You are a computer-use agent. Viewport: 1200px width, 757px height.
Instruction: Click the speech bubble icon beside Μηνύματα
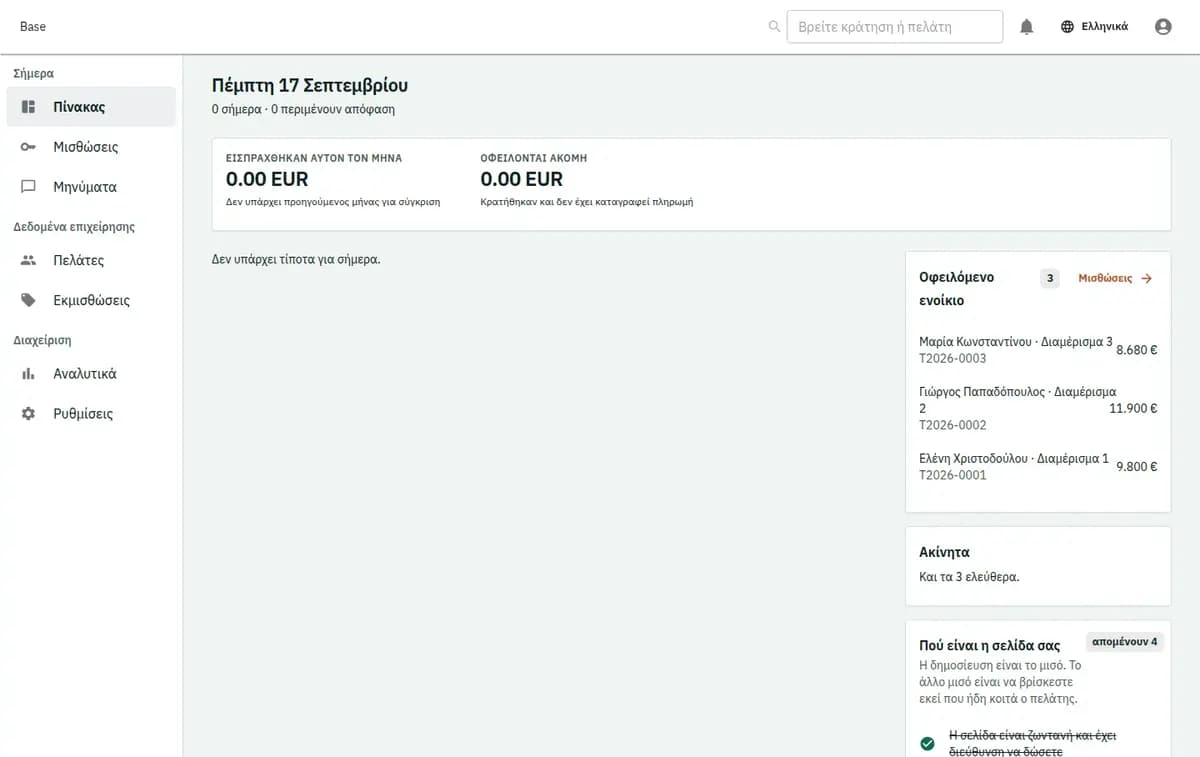pos(28,187)
